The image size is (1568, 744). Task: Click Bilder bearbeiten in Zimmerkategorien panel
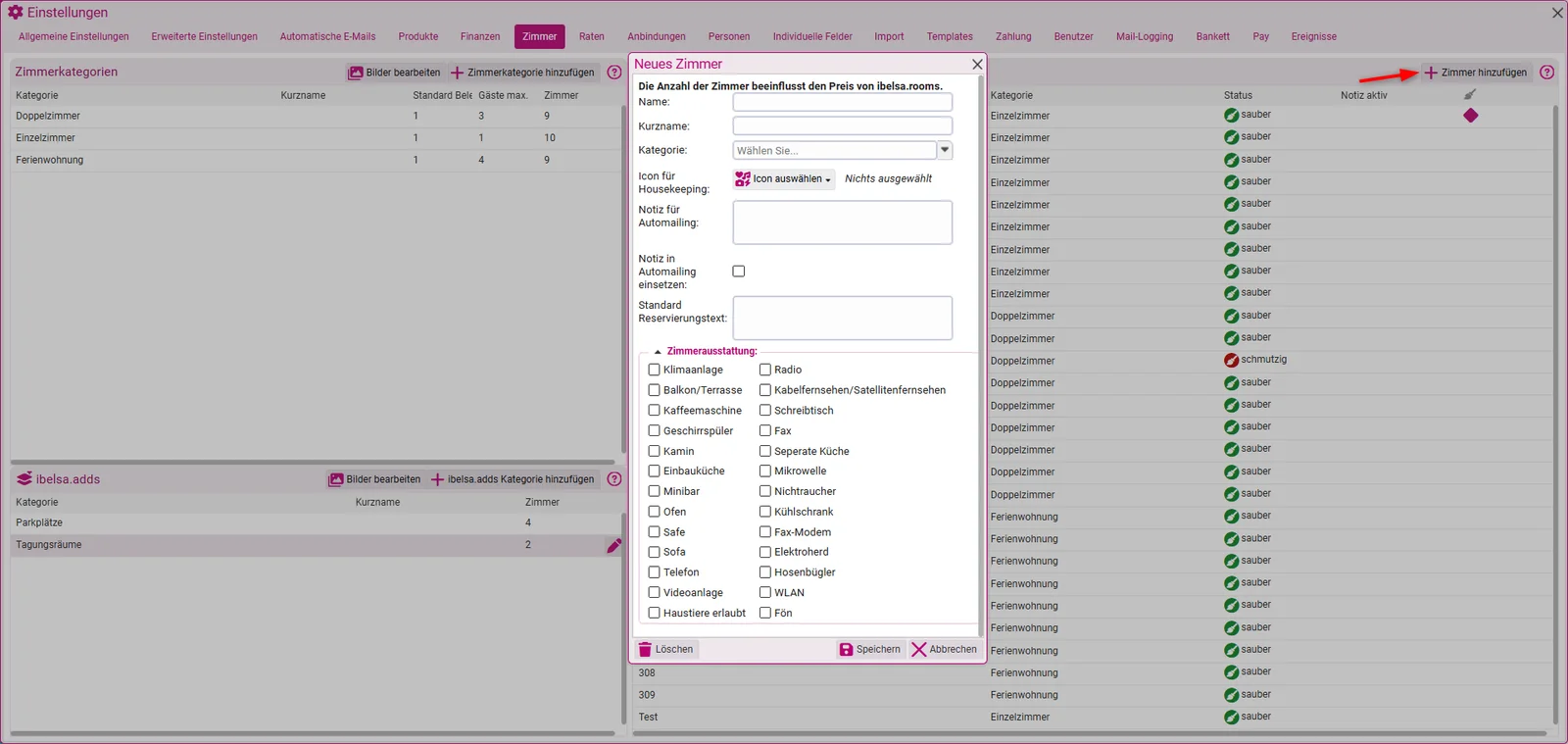point(395,73)
